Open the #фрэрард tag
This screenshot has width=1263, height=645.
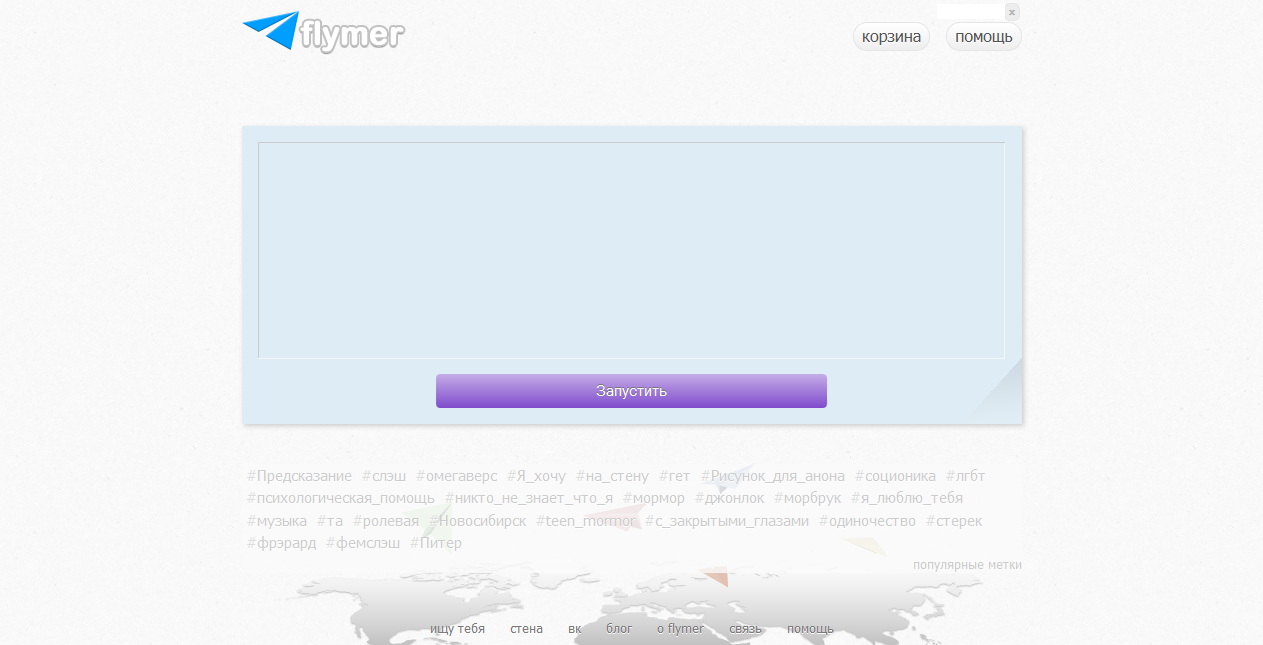[281, 543]
